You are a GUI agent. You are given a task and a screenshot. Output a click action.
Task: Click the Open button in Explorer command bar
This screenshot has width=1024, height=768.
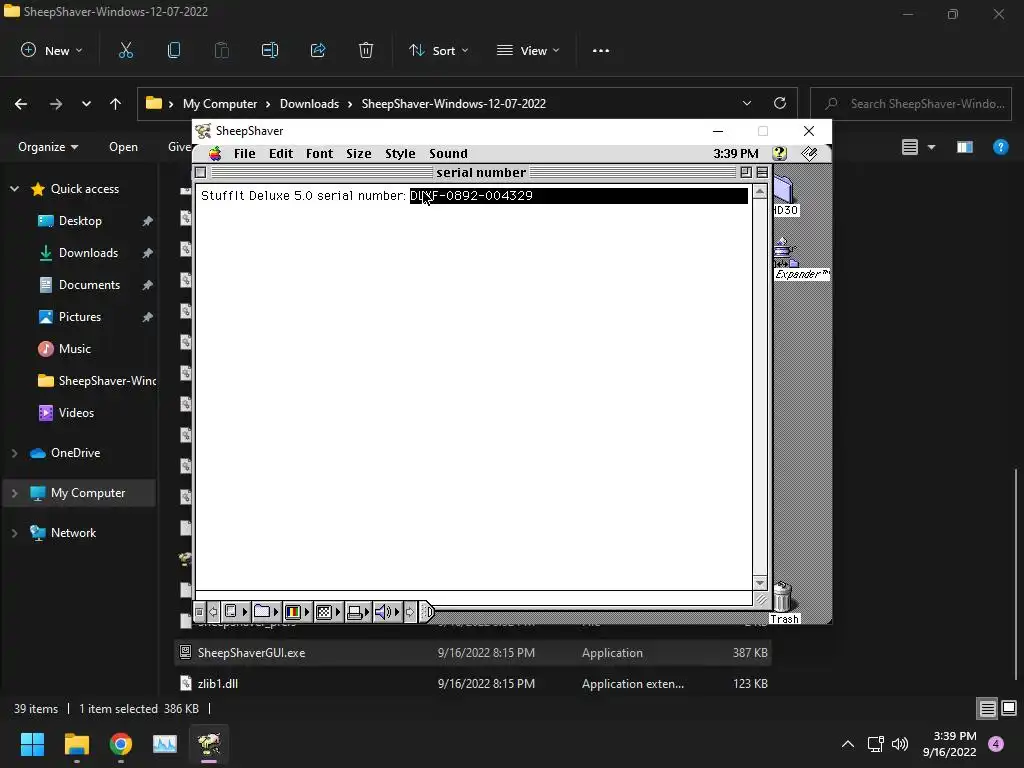point(123,147)
